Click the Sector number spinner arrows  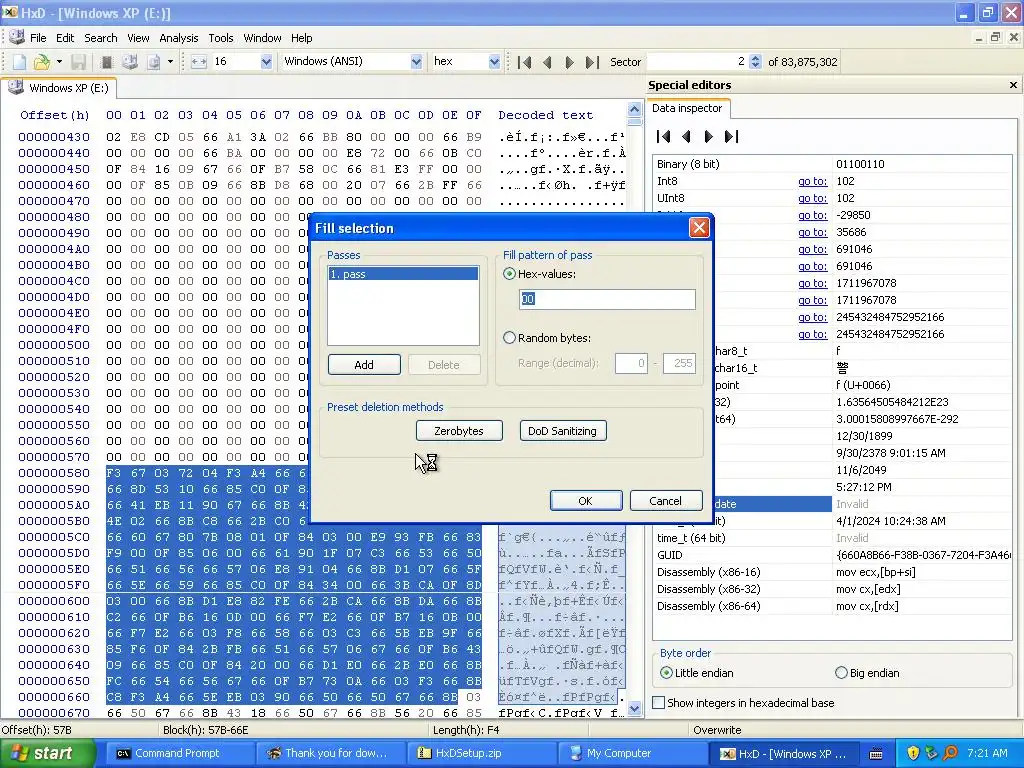756,62
